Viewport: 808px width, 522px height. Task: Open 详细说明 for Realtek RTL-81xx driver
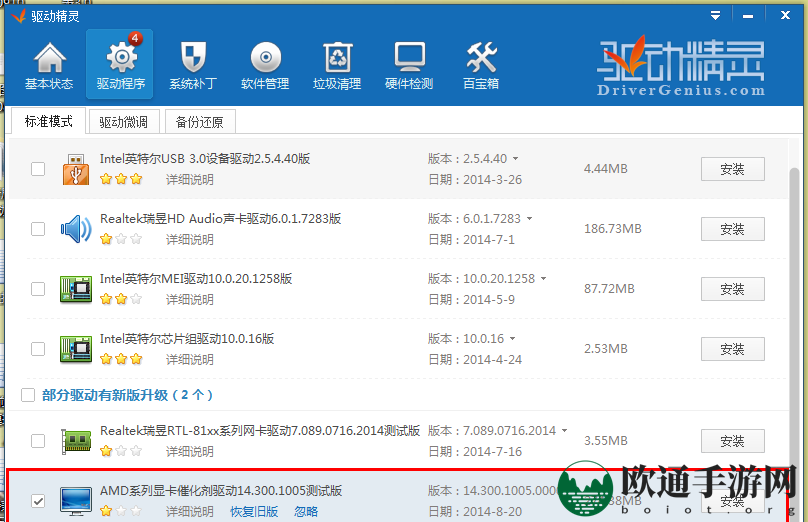190,451
